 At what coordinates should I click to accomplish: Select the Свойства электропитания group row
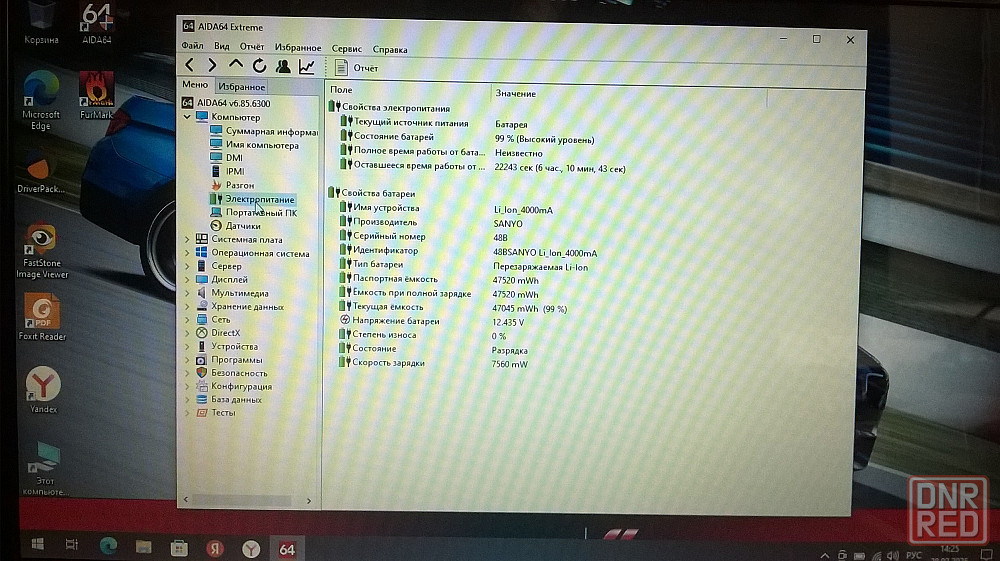click(x=389, y=108)
